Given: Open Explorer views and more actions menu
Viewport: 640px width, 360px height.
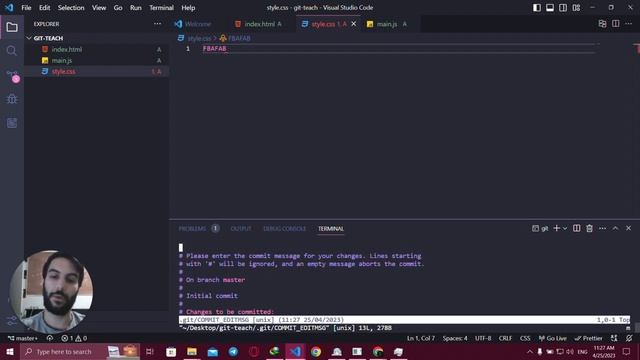Looking at the screenshot, I should pyautogui.click(x=158, y=24).
